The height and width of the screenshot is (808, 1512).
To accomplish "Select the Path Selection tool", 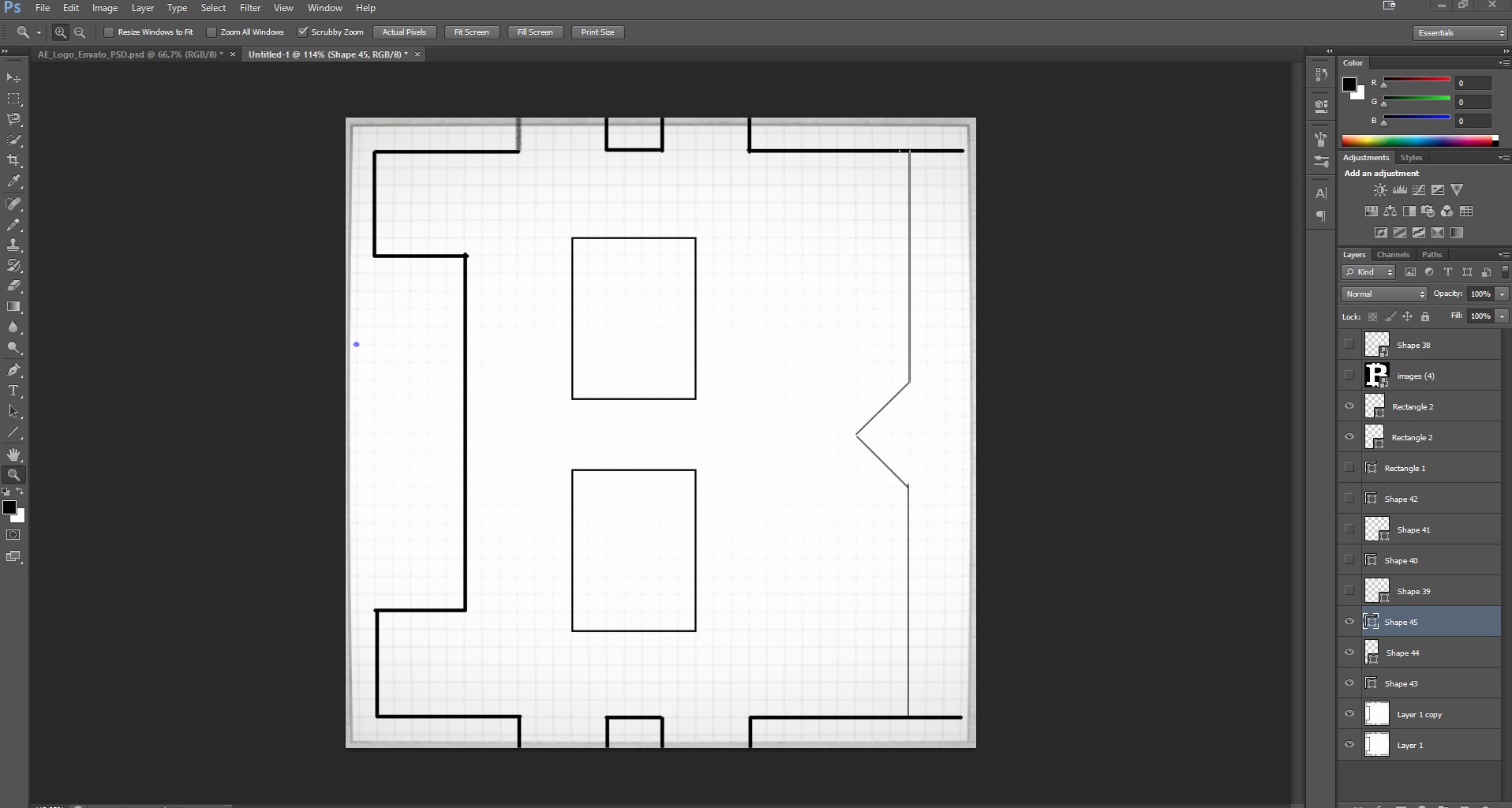I will (13, 411).
